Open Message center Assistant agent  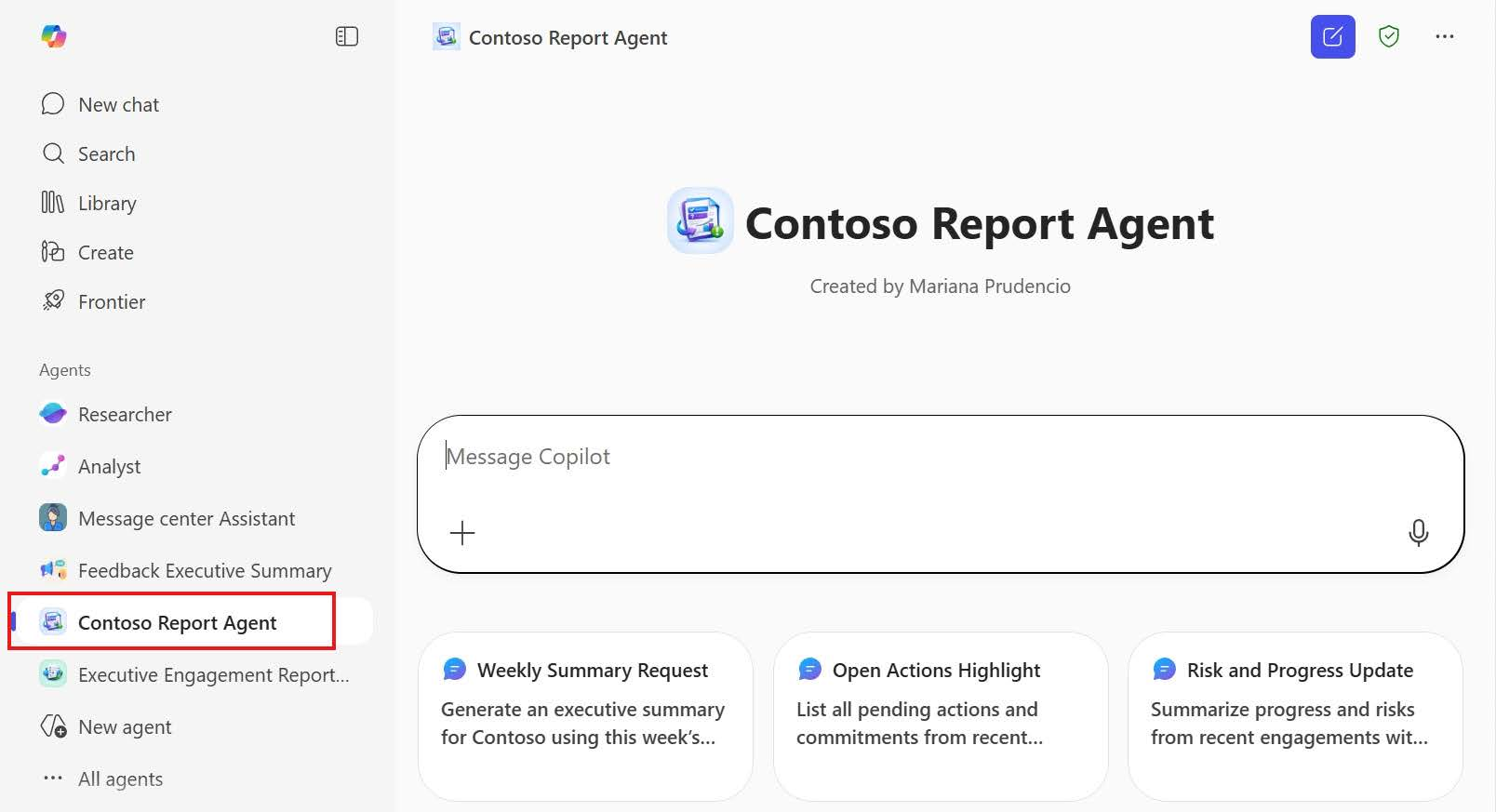click(x=167, y=518)
